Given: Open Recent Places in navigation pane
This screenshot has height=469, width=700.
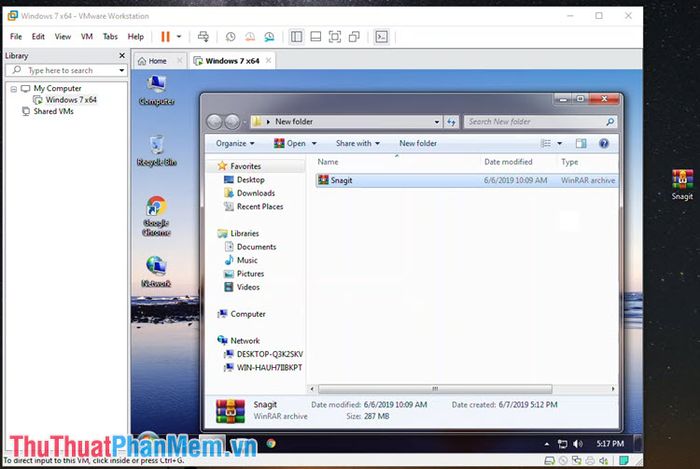Looking at the screenshot, I should coord(254,207).
